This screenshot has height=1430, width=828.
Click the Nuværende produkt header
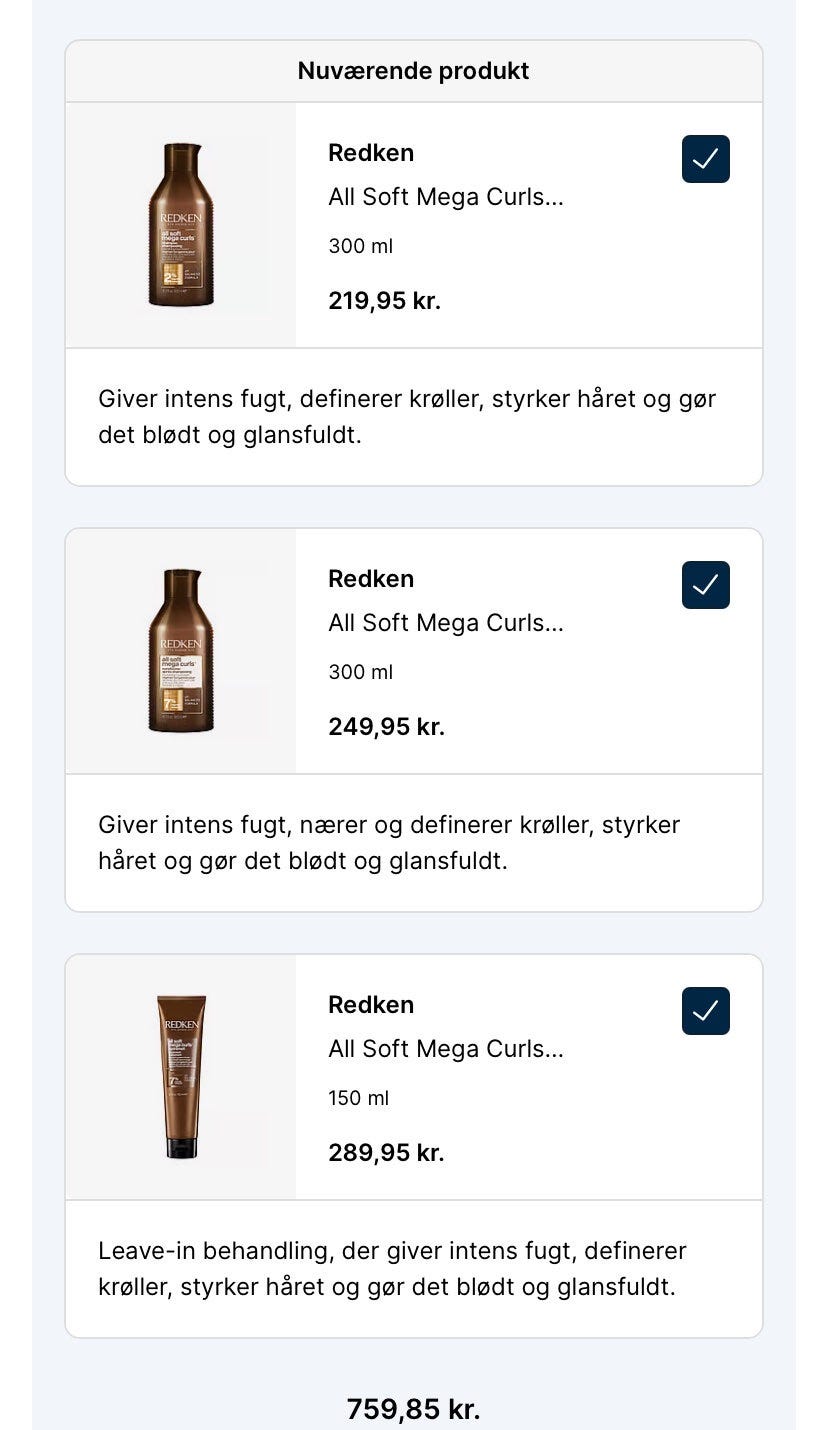coord(413,71)
